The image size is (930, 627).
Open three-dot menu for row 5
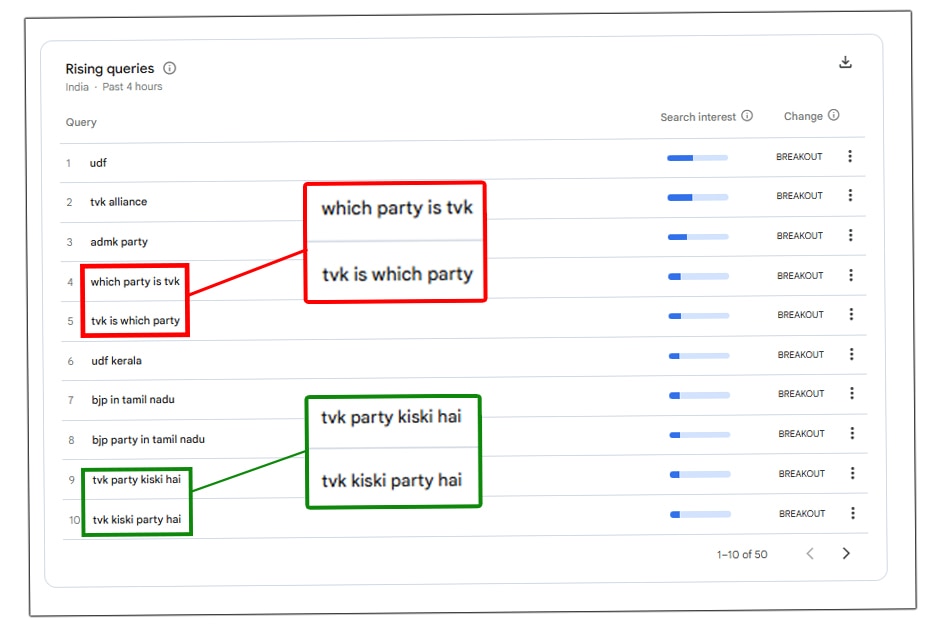tap(851, 314)
